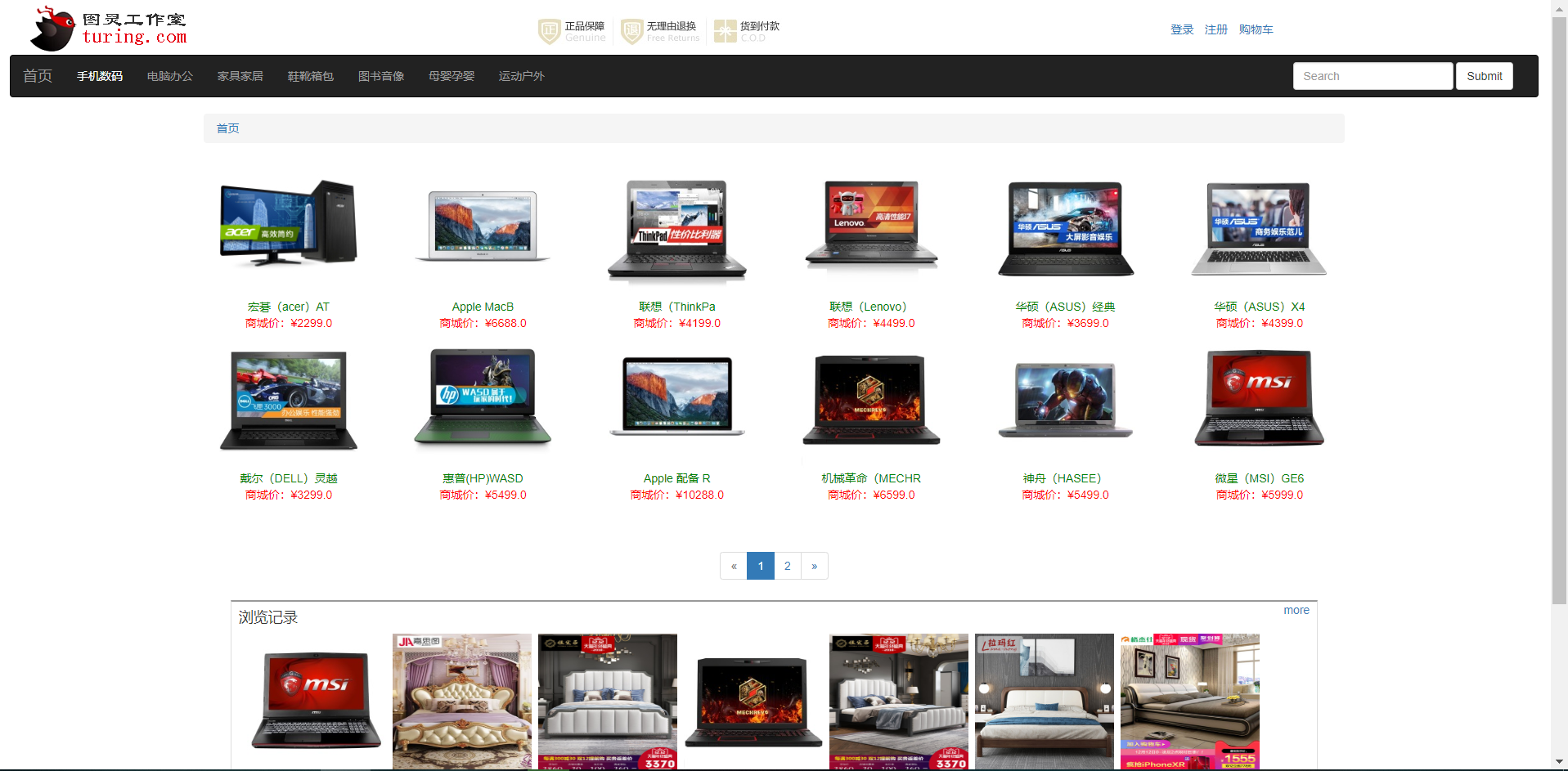Open the HASEE Iron Man laptop image
Viewport: 1568px width, 771px height.
click(x=1066, y=400)
